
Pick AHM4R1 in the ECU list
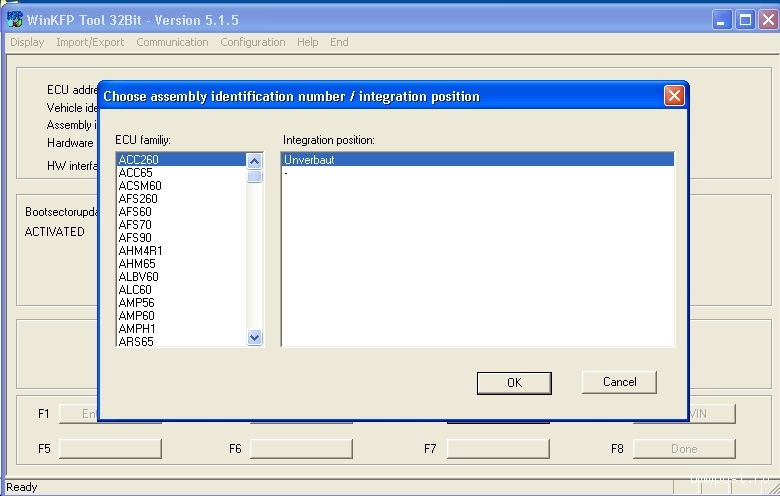(x=140, y=251)
